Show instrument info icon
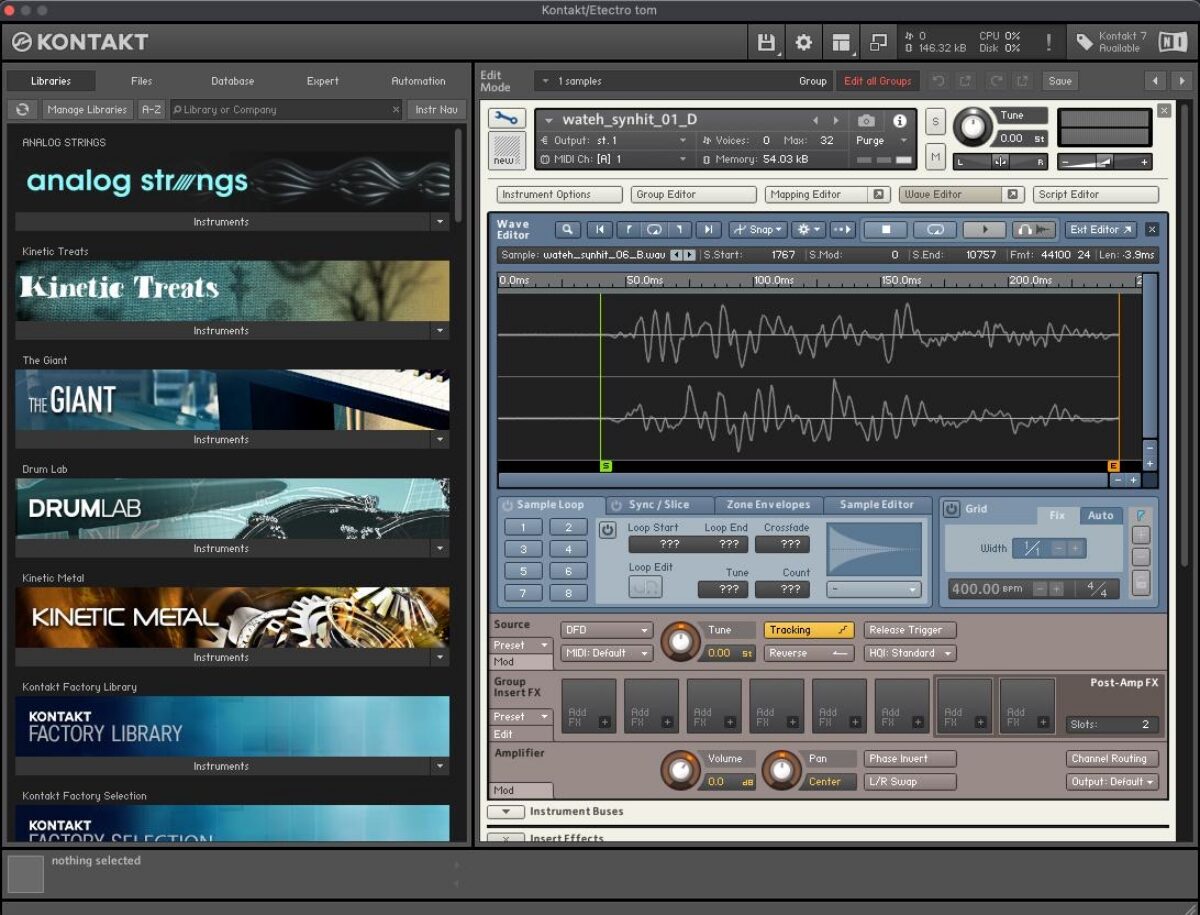 899,120
